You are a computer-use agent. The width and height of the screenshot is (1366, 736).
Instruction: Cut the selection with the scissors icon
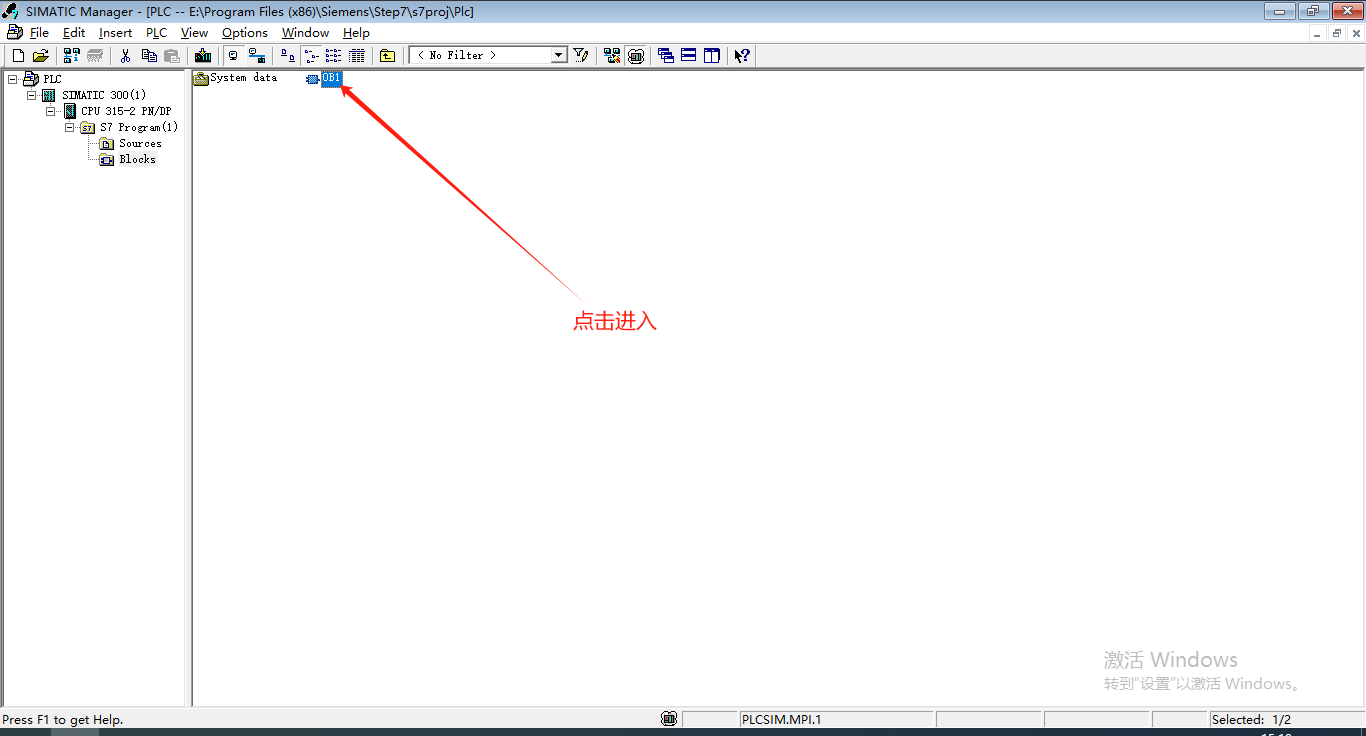(x=126, y=56)
